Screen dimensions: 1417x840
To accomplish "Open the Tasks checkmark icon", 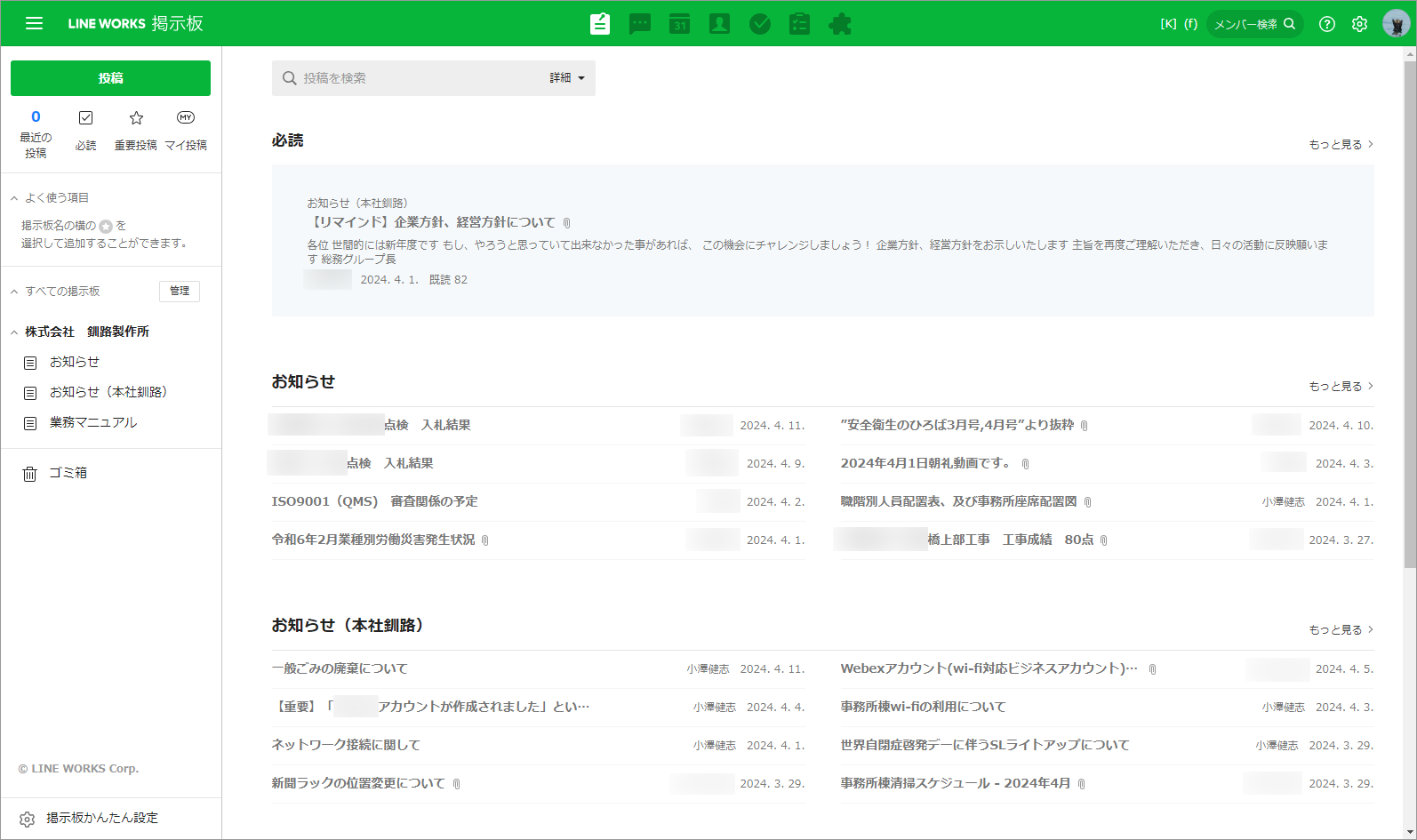I will point(760,24).
